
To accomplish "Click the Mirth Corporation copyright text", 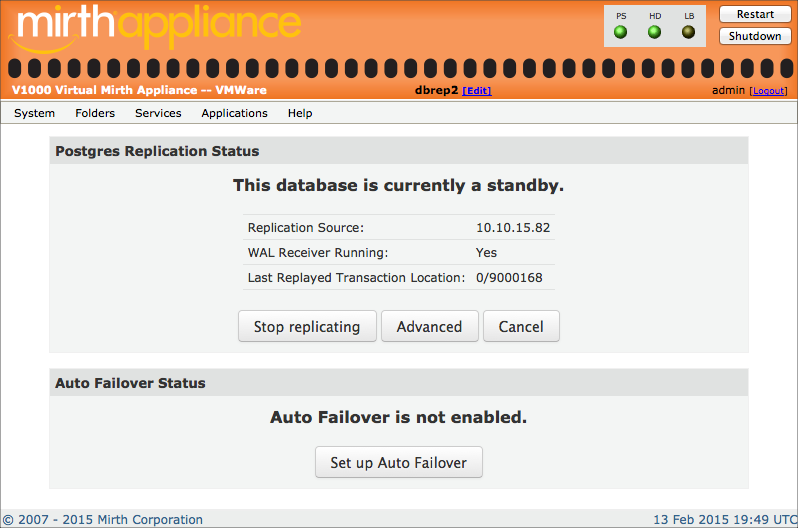I will click(103, 519).
